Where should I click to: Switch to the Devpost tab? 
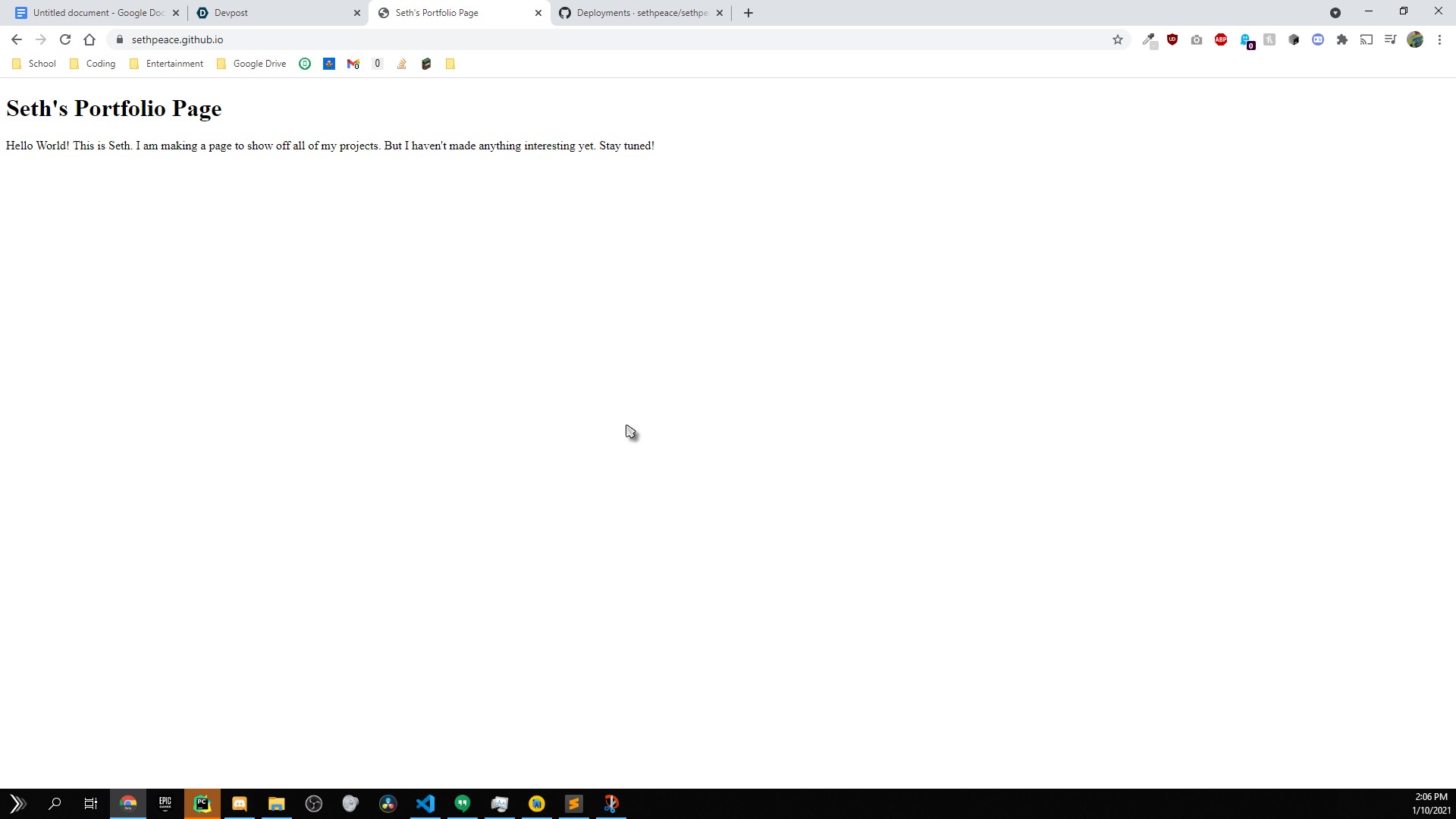[273, 13]
